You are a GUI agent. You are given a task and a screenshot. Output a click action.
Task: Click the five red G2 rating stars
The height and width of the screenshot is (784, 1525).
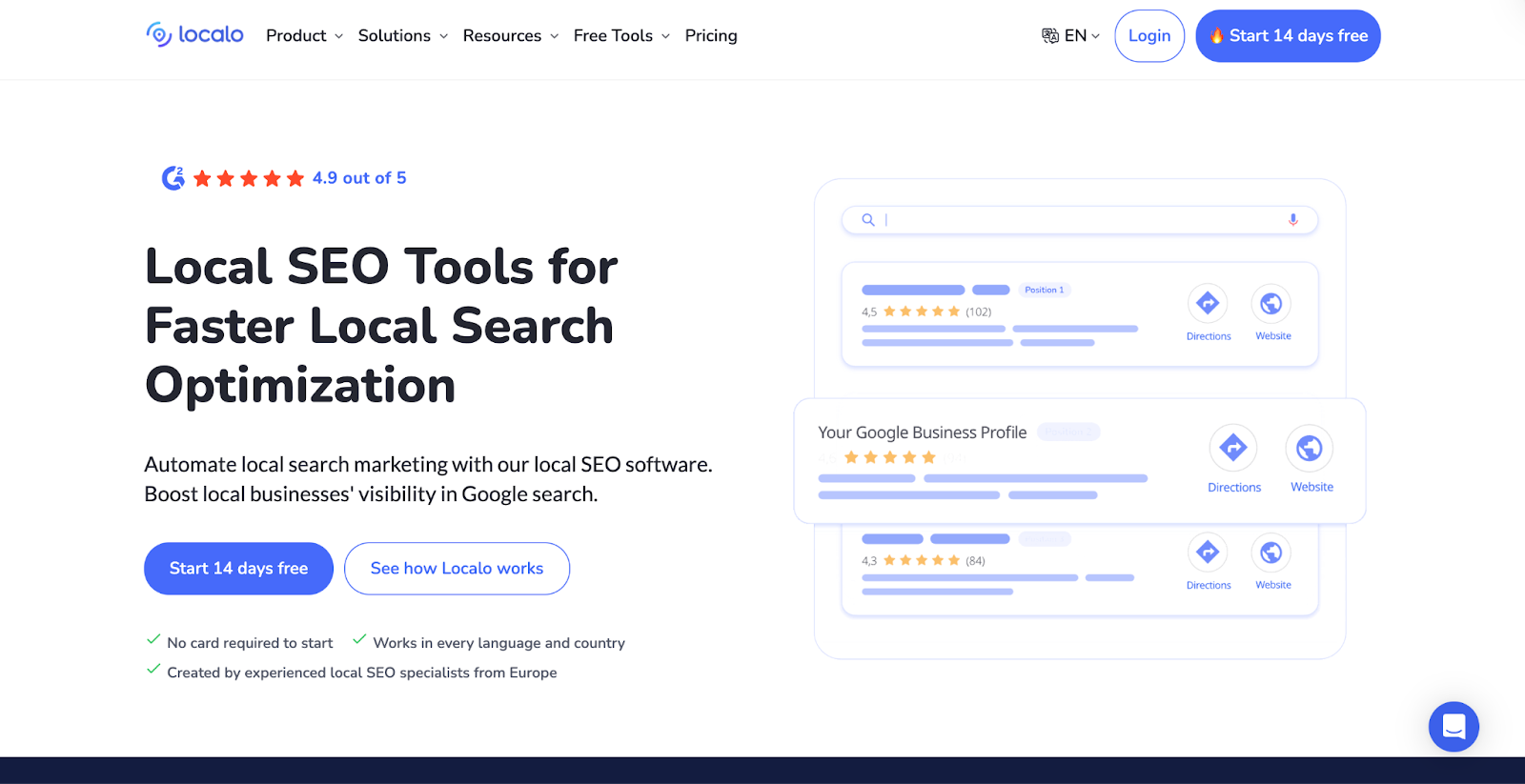[x=249, y=178]
